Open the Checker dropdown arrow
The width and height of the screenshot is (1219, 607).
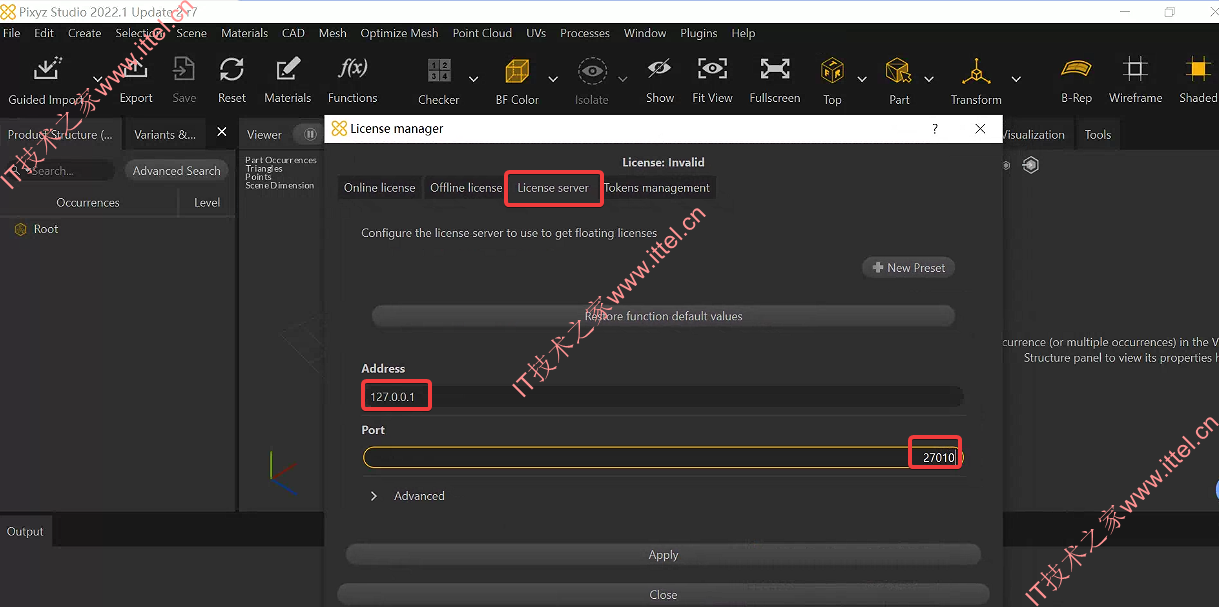click(473, 79)
